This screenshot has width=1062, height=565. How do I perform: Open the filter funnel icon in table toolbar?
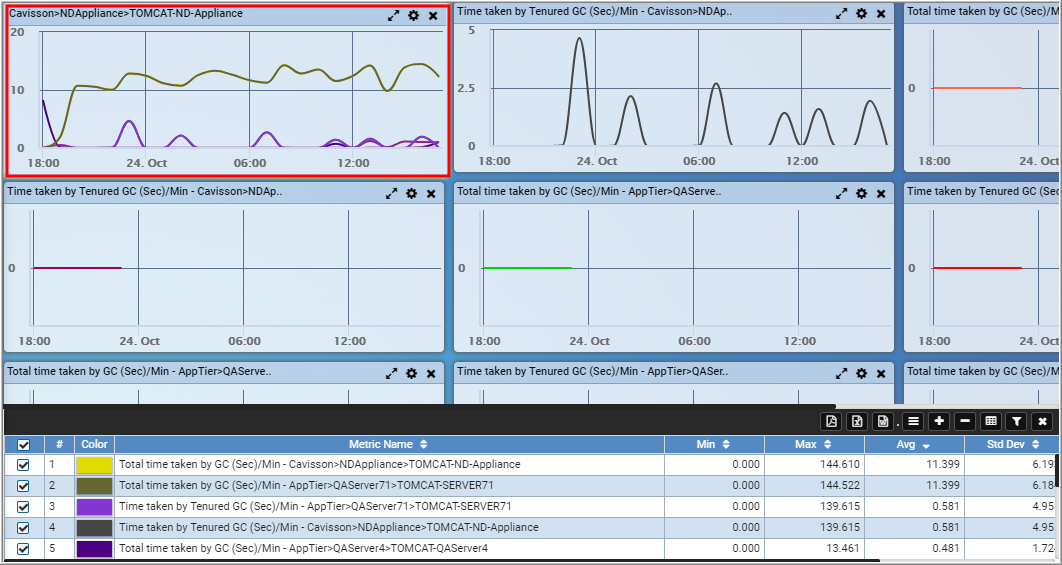[x=1016, y=422]
